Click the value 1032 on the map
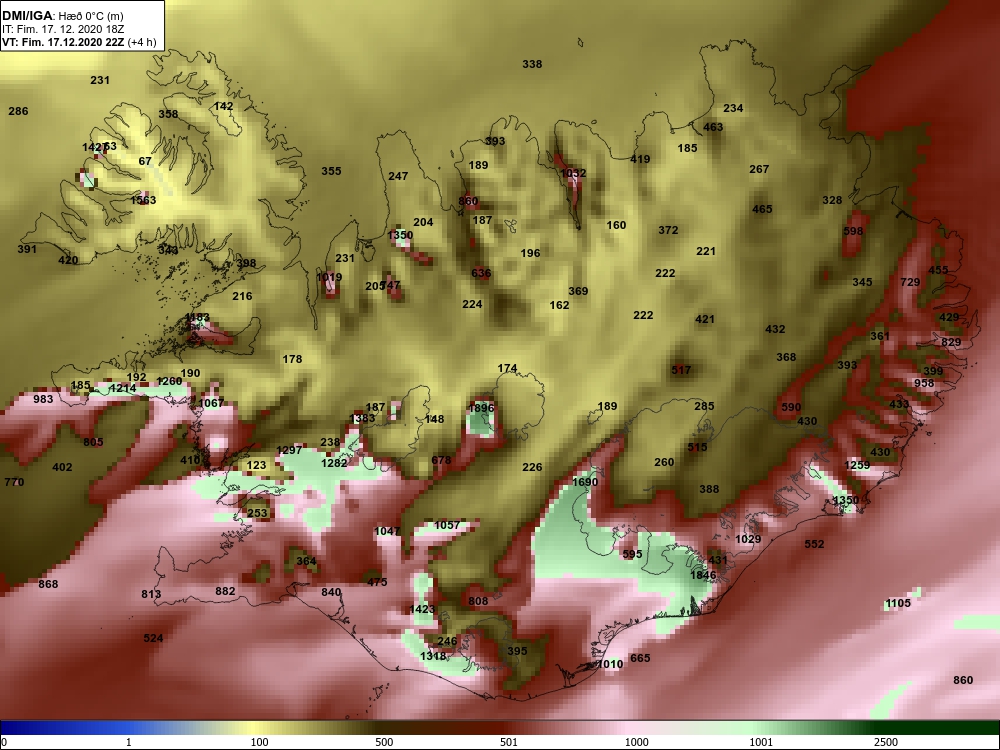Screen dimensions: 1000x750 573,173
